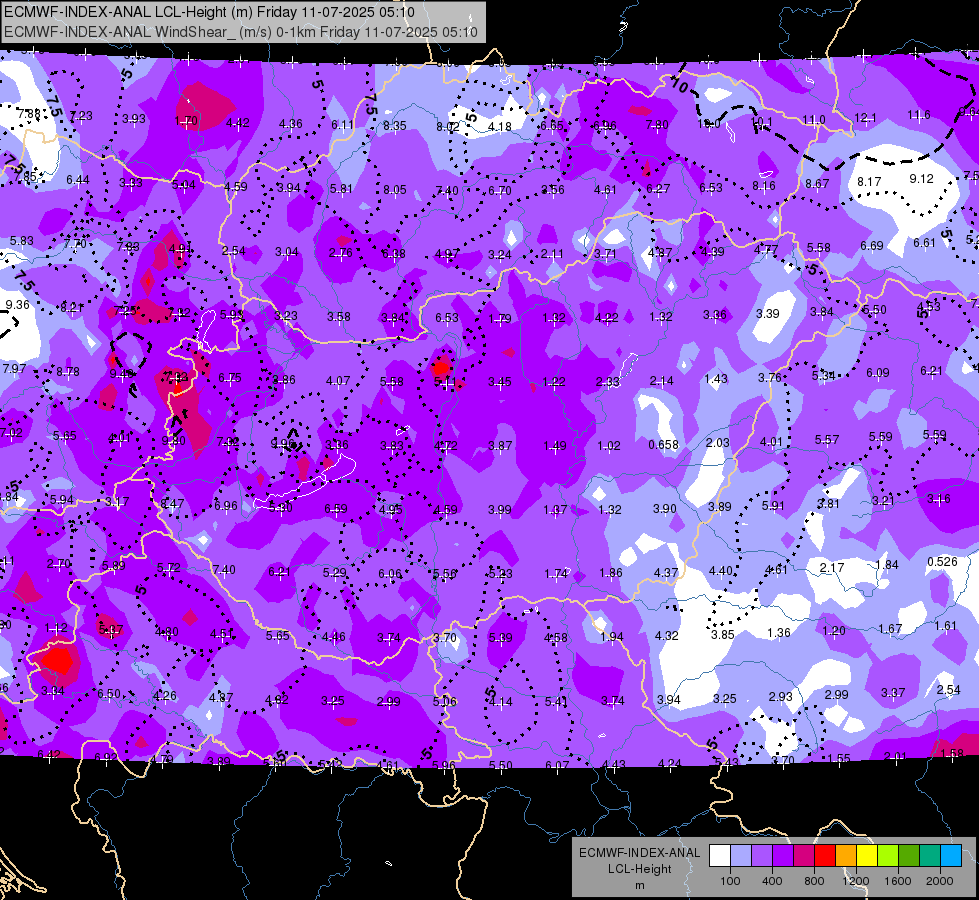Click the wind shear value 3.99
The image size is (979, 900).
[x=499, y=510]
